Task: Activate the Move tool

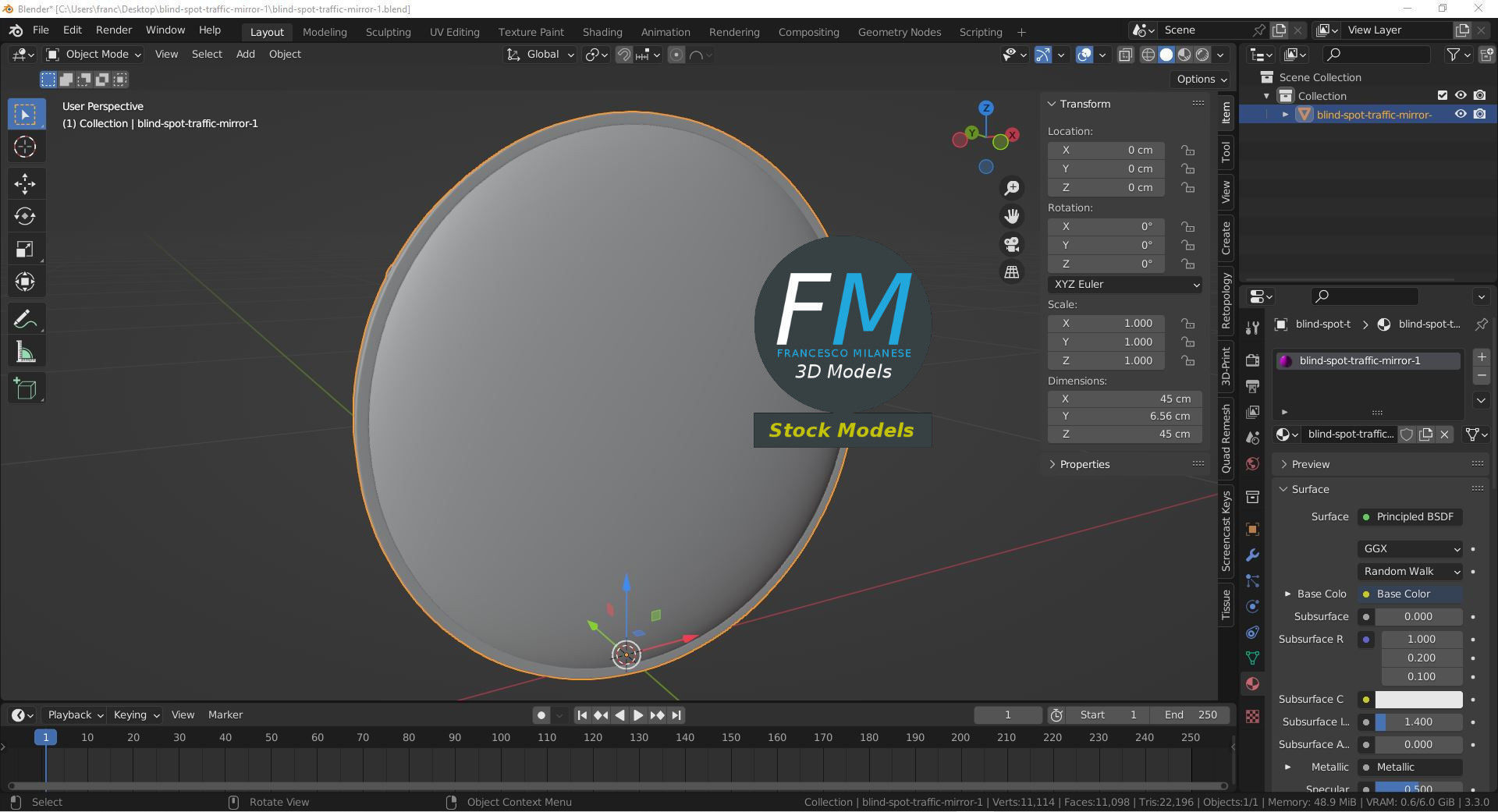Action: [x=25, y=184]
